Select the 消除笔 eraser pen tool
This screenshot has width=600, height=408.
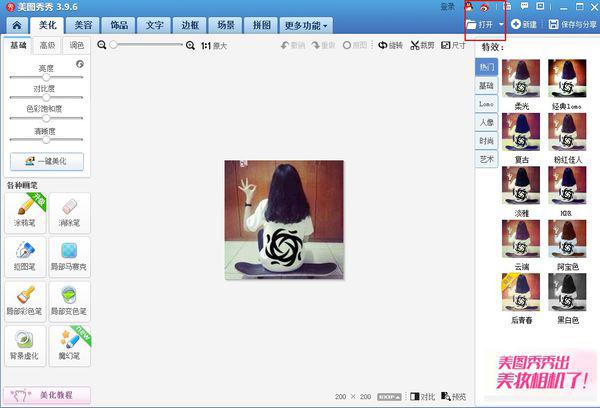coord(70,213)
